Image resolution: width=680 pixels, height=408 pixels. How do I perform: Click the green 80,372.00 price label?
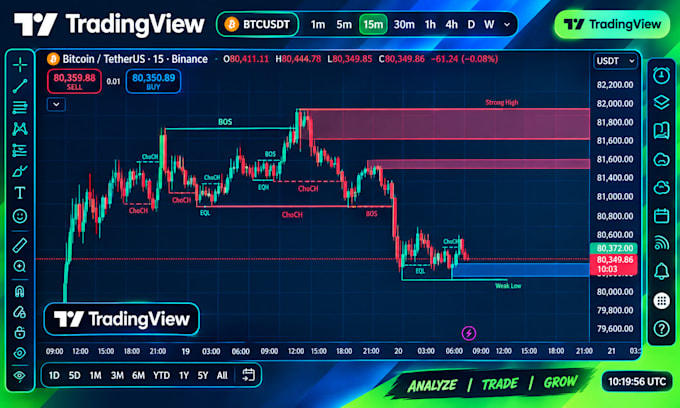tap(614, 248)
